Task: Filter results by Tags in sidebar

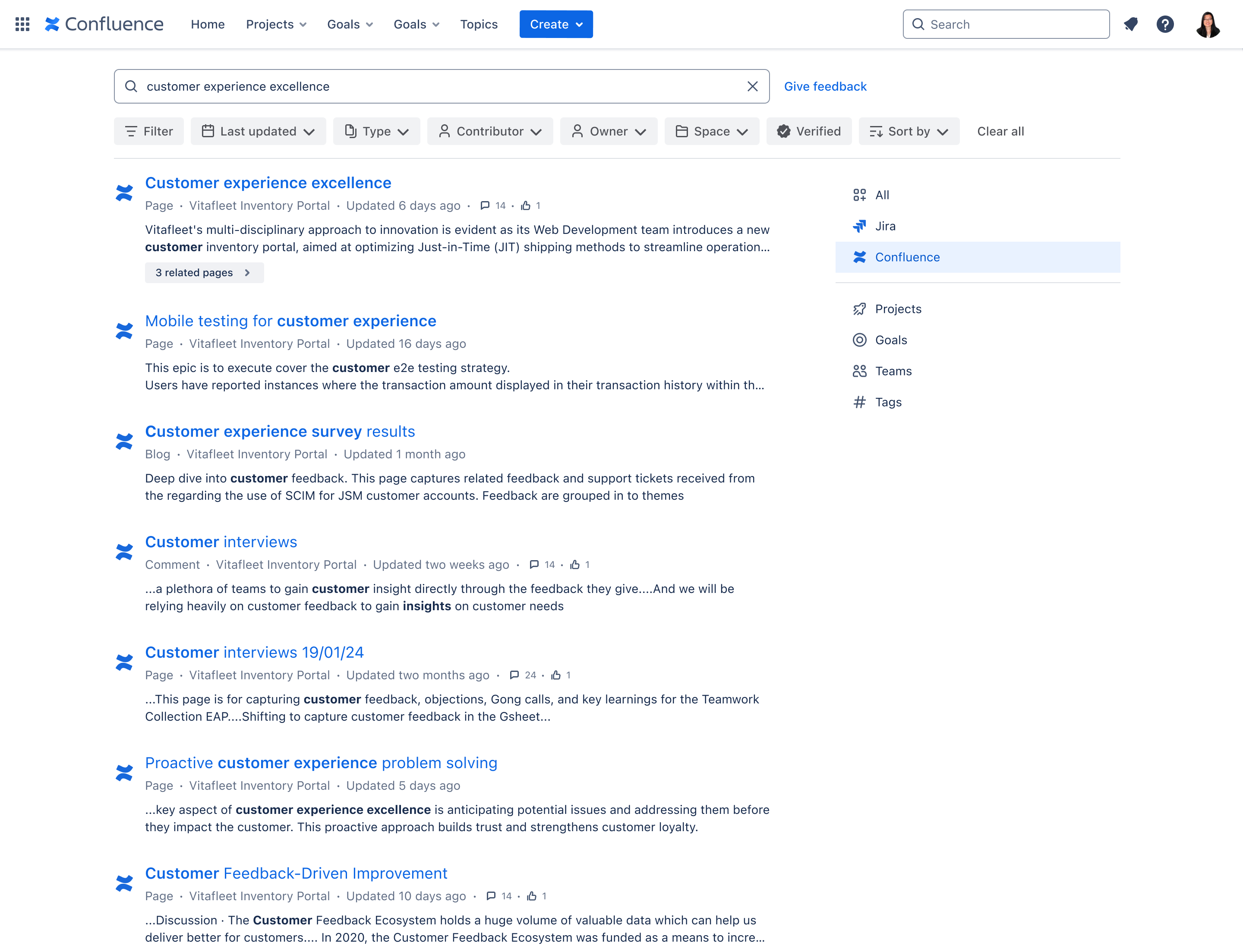Action: [x=978, y=402]
